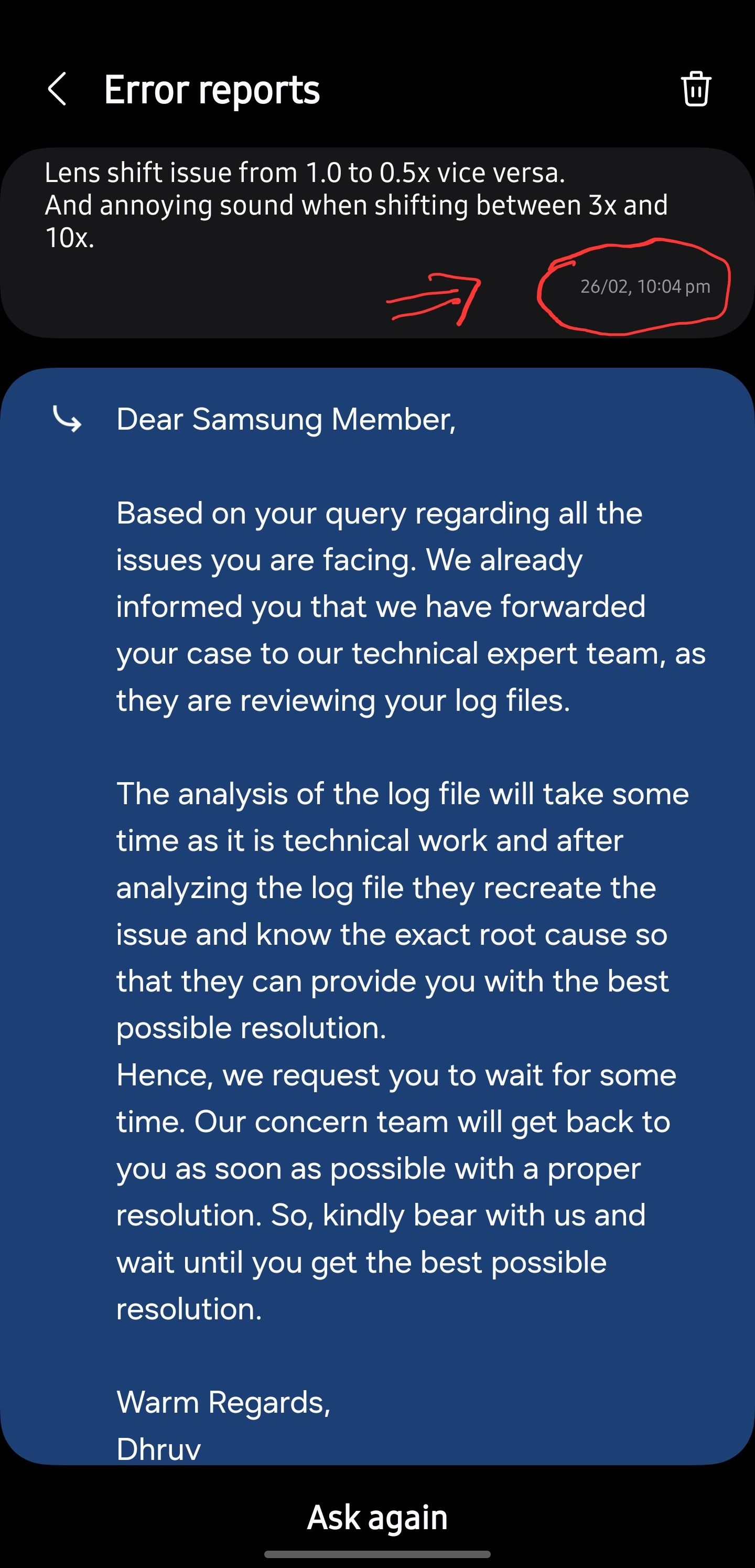Tap the annoying sound complaint text
Viewport: 755px width, 1568px height.
pyautogui.click(x=358, y=205)
